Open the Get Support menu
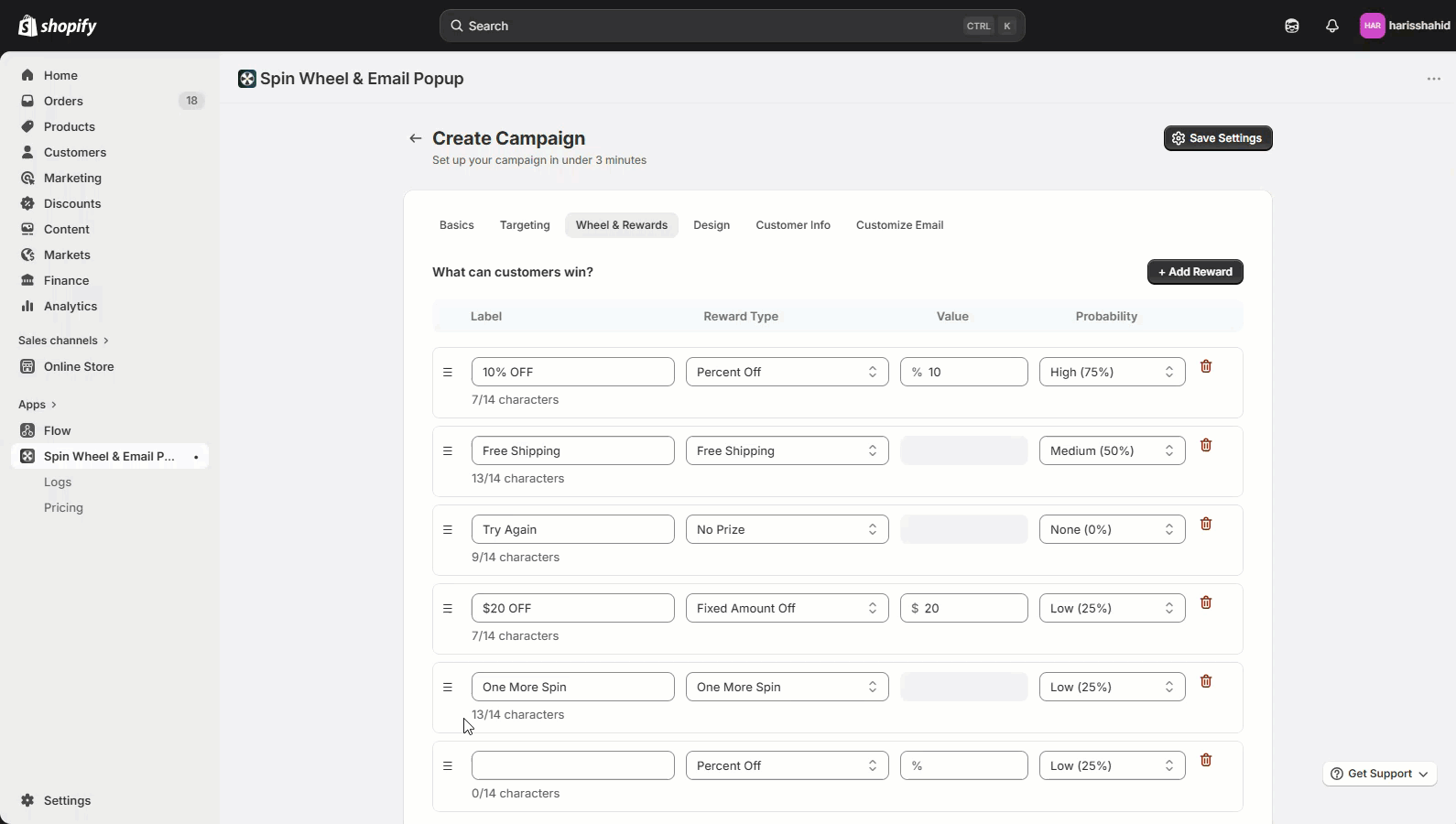The width and height of the screenshot is (1456, 824). (x=1379, y=774)
